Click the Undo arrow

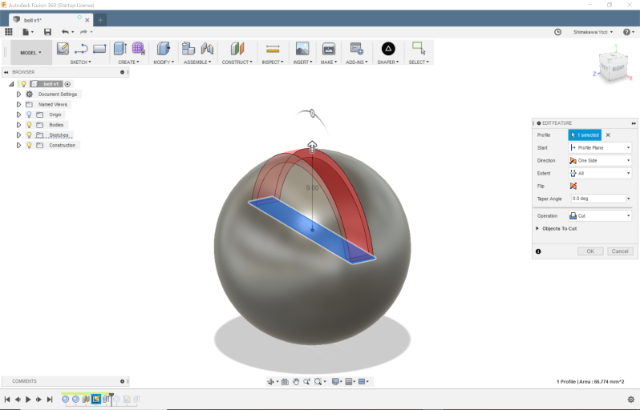65,32
